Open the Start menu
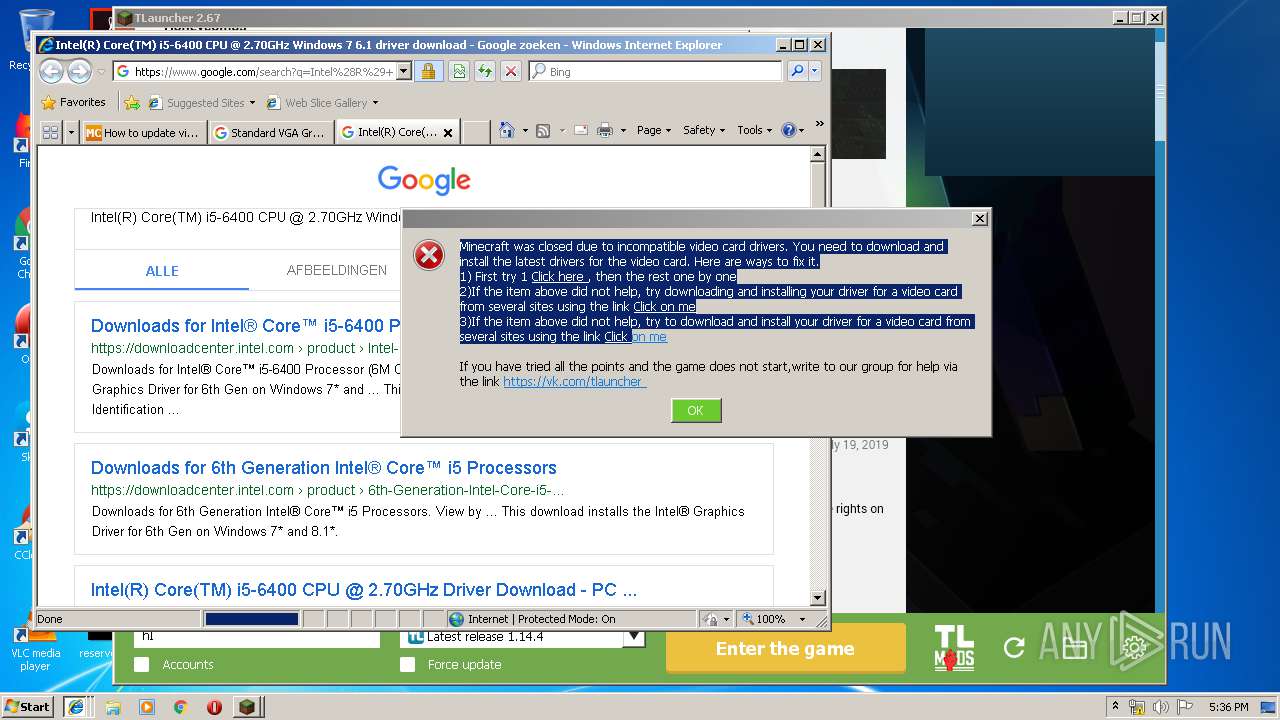 point(28,706)
